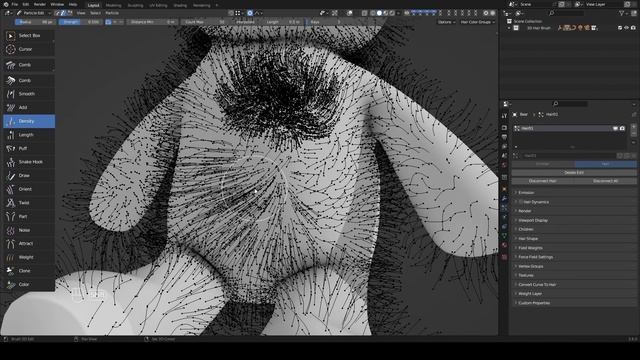Open the Hair Color Groups dropdown

[x=477, y=22]
